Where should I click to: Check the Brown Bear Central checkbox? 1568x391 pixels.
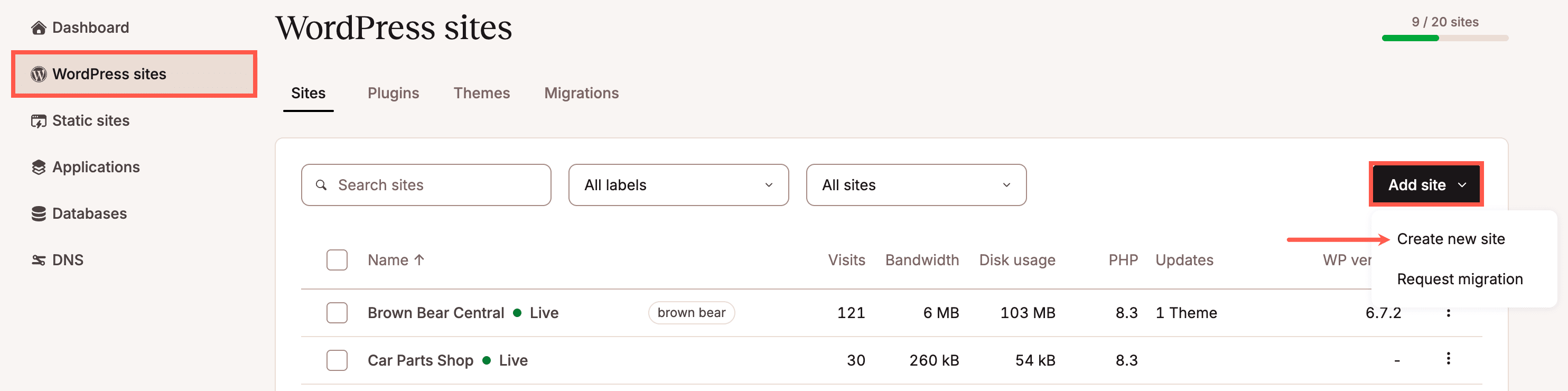[337, 313]
